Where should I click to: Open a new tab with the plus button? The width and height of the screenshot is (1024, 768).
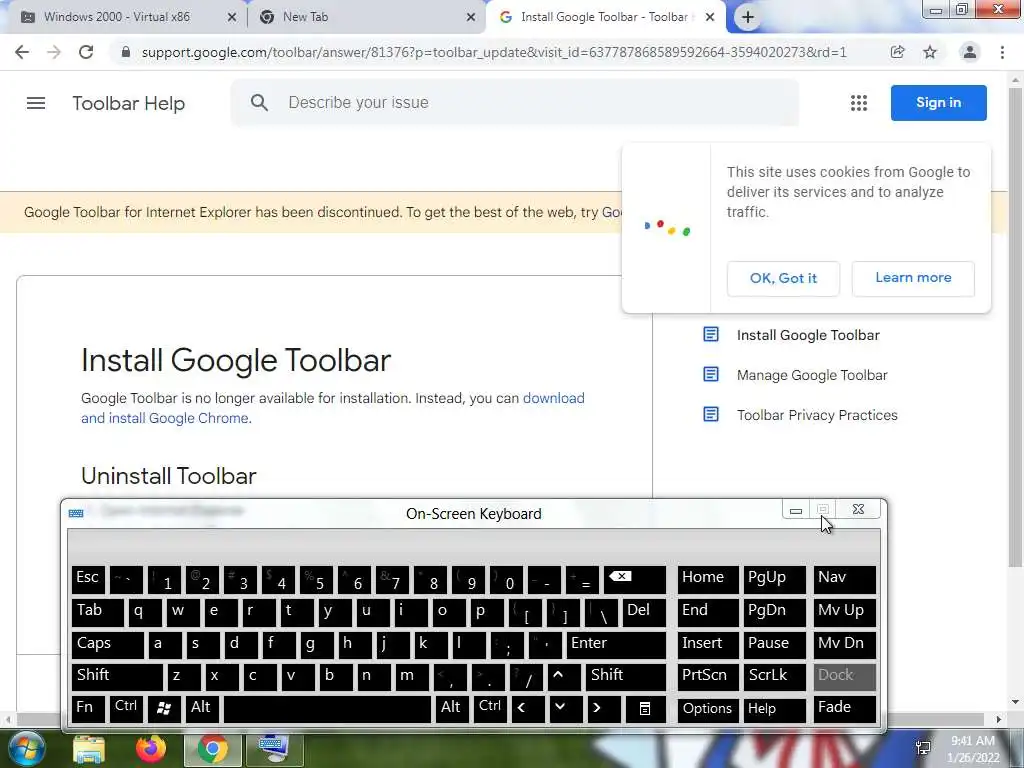pos(748,18)
